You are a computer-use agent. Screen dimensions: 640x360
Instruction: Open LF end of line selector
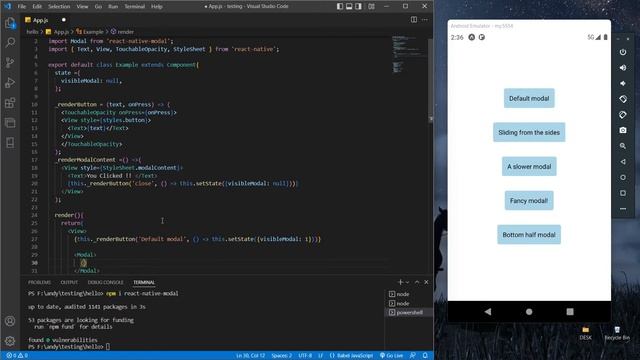click(320, 356)
